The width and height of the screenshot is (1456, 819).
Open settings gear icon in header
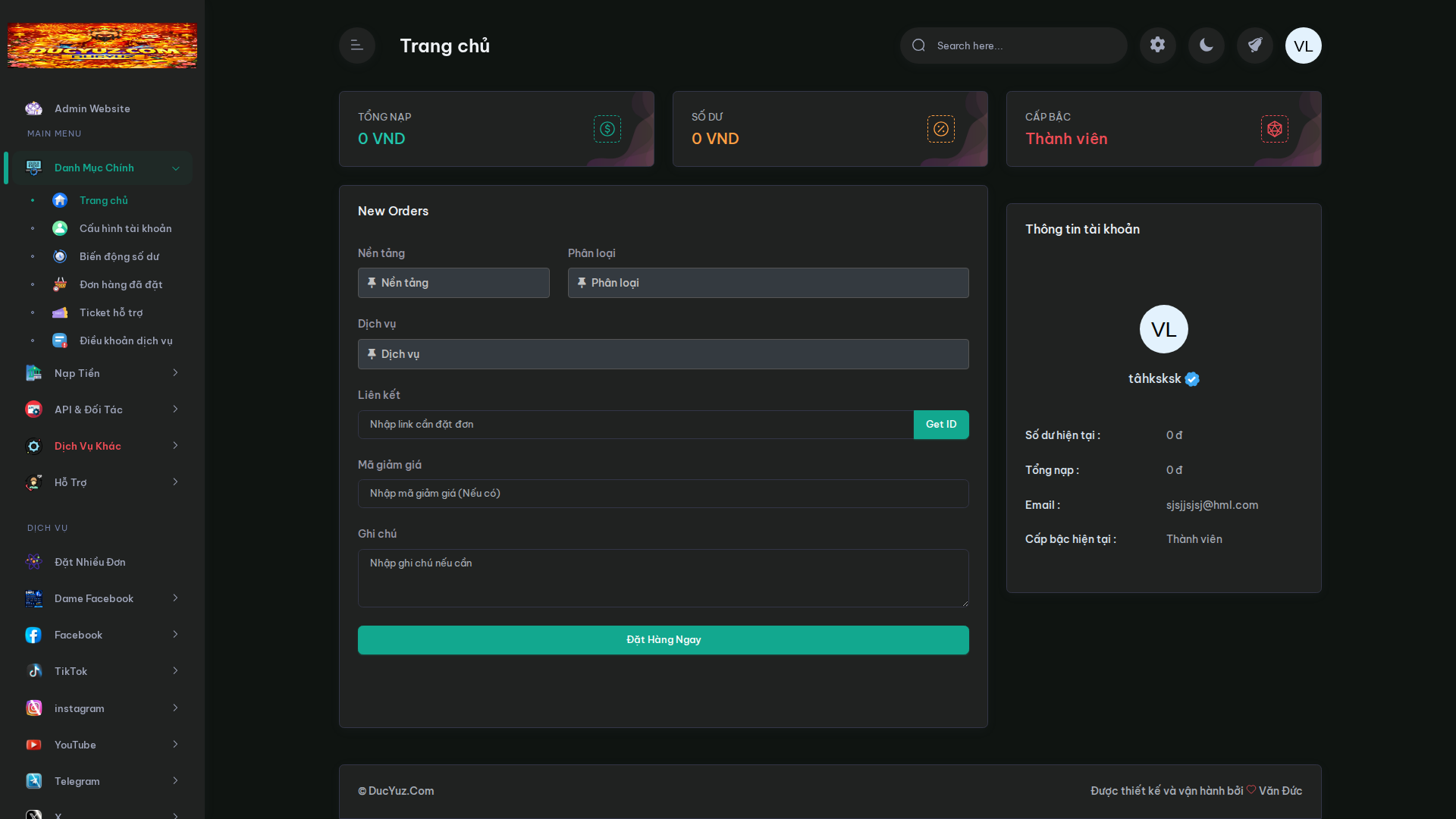point(1157,45)
